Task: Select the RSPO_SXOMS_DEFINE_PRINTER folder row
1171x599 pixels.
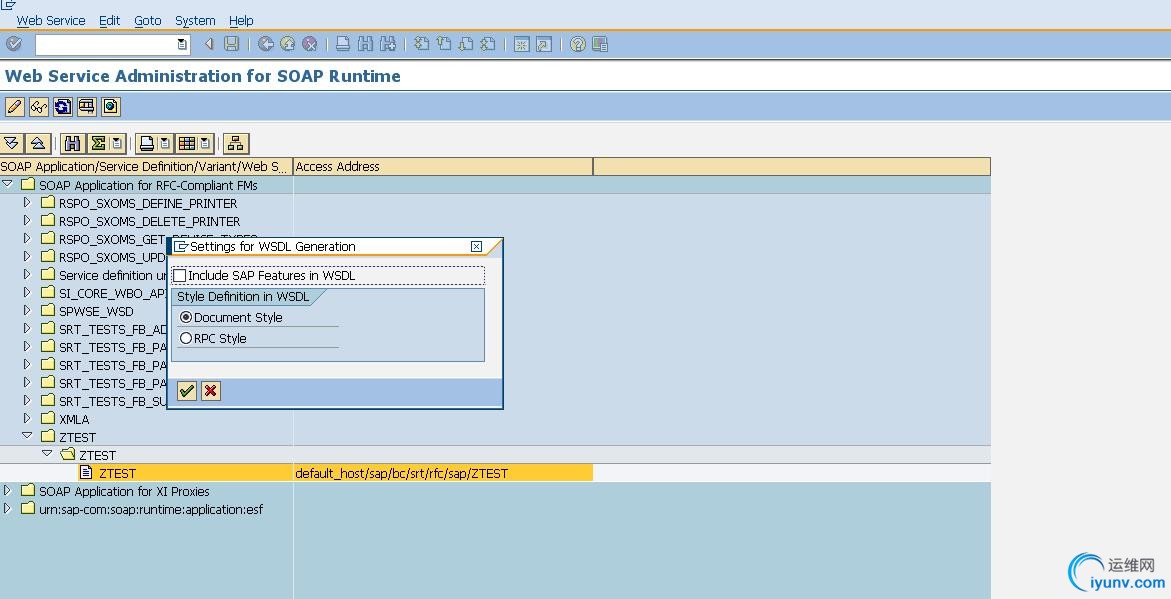Action: (x=148, y=203)
